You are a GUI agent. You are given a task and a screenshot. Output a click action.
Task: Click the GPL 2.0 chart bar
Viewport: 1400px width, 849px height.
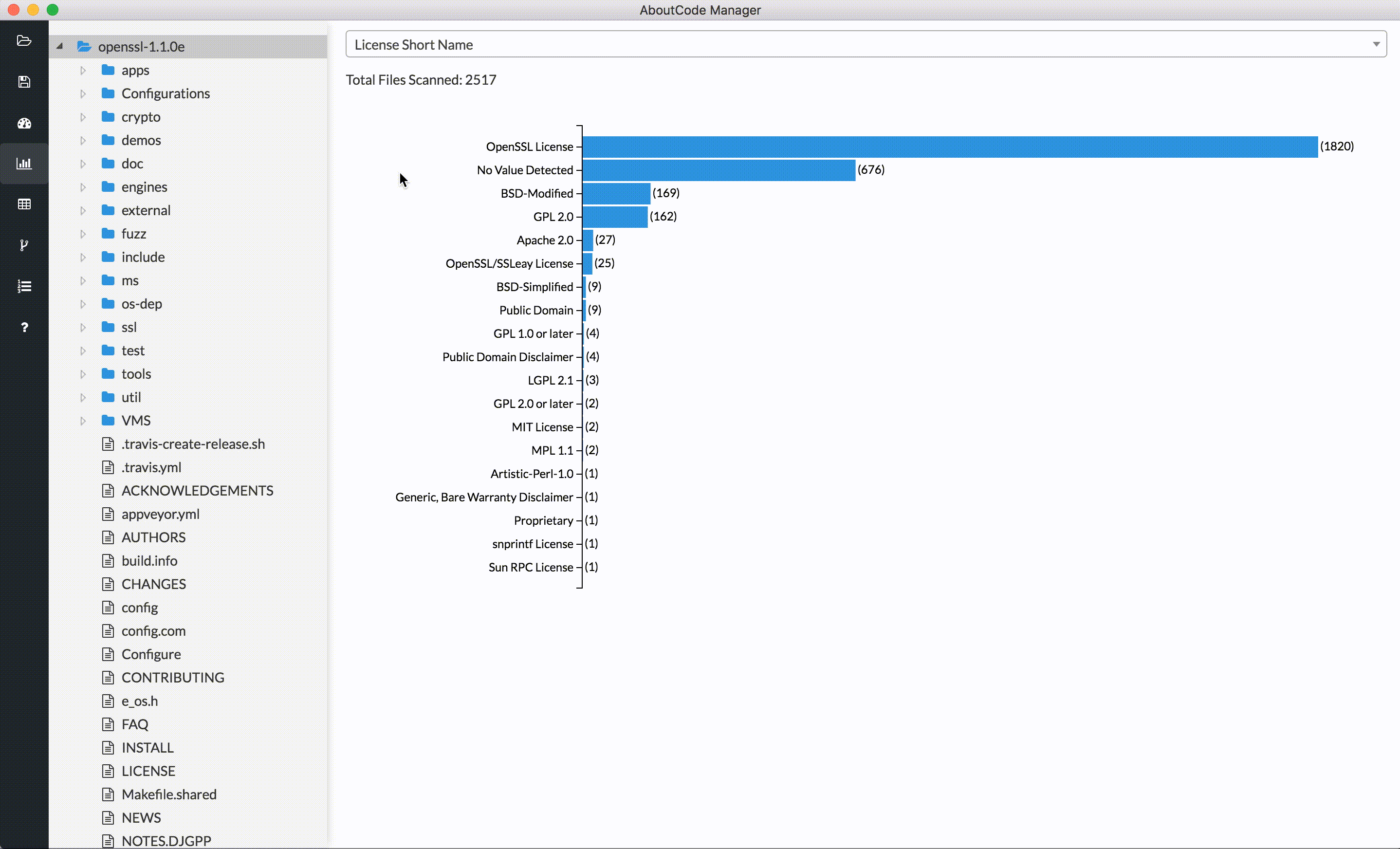pos(615,217)
